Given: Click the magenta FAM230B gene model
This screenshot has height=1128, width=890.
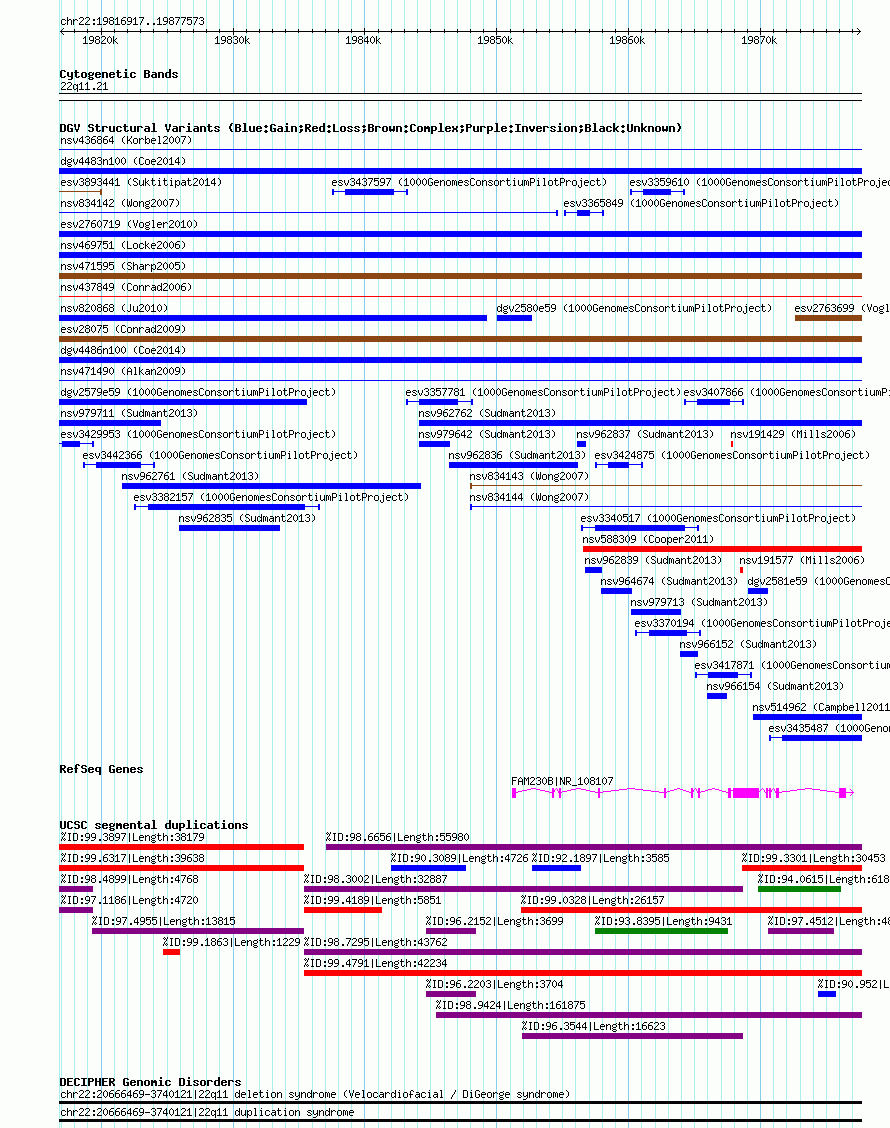Looking at the screenshot, I should tap(683, 793).
